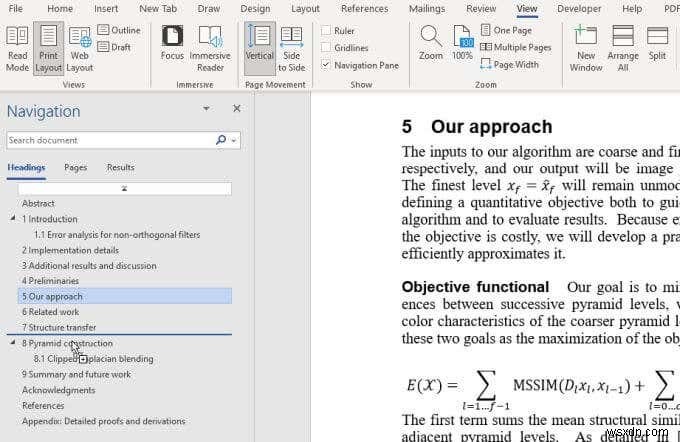Collapse the 1 Introduction heading
Image resolution: width=680 pixels, height=442 pixels.
13,218
